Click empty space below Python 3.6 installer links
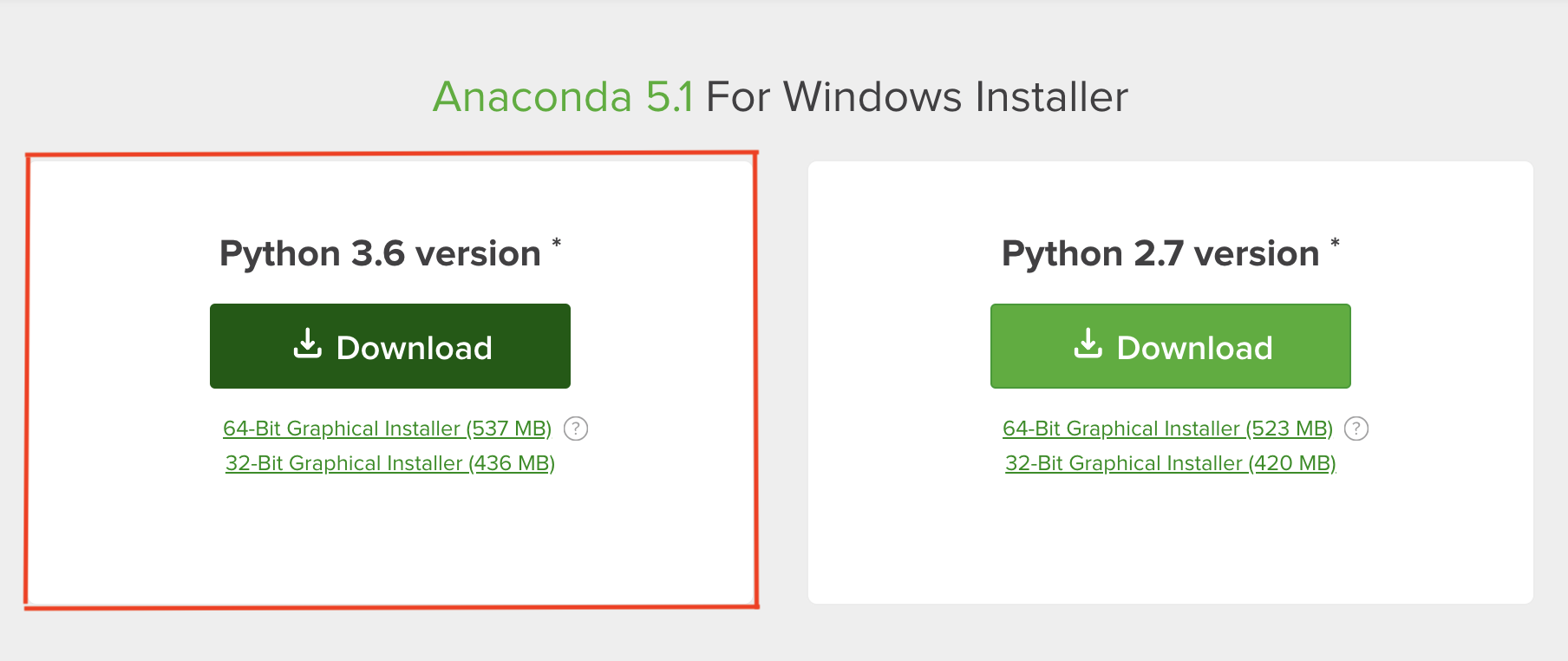 (x=389, y=538)
